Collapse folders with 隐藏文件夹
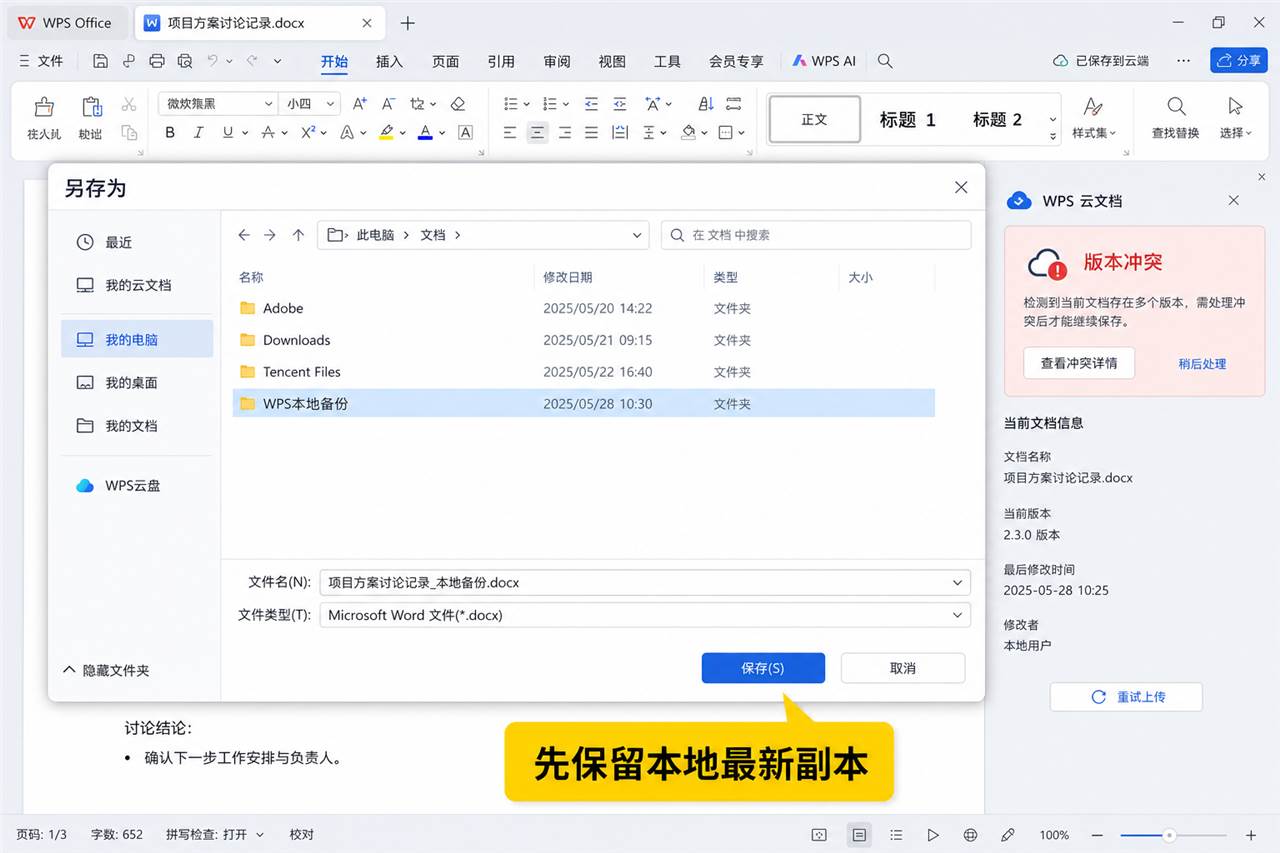The image size is (1280, 853). coord(106,670)
